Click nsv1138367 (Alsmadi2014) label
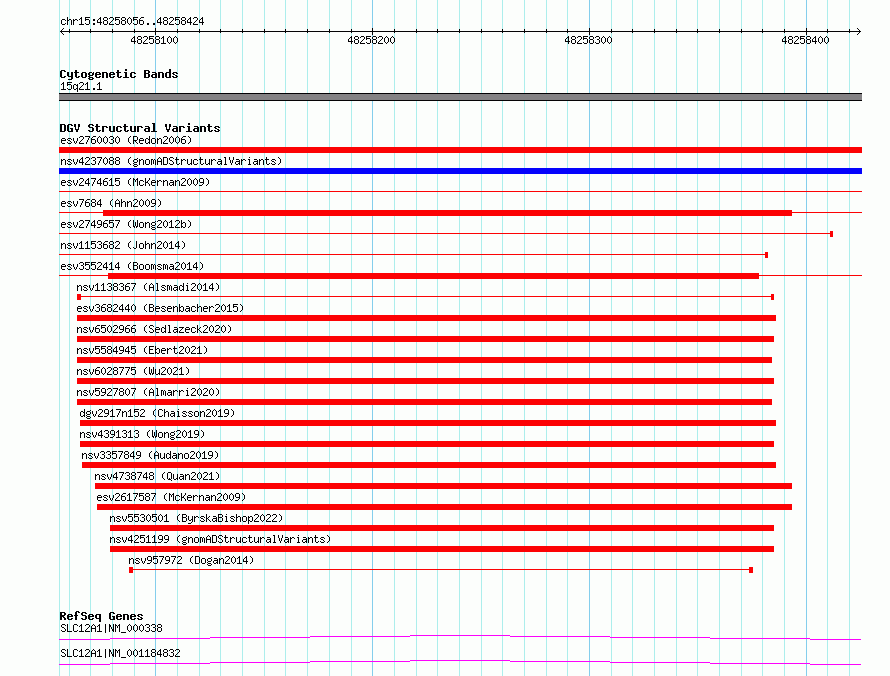Viewport: 890px width, 676px height. coord(148,287)
